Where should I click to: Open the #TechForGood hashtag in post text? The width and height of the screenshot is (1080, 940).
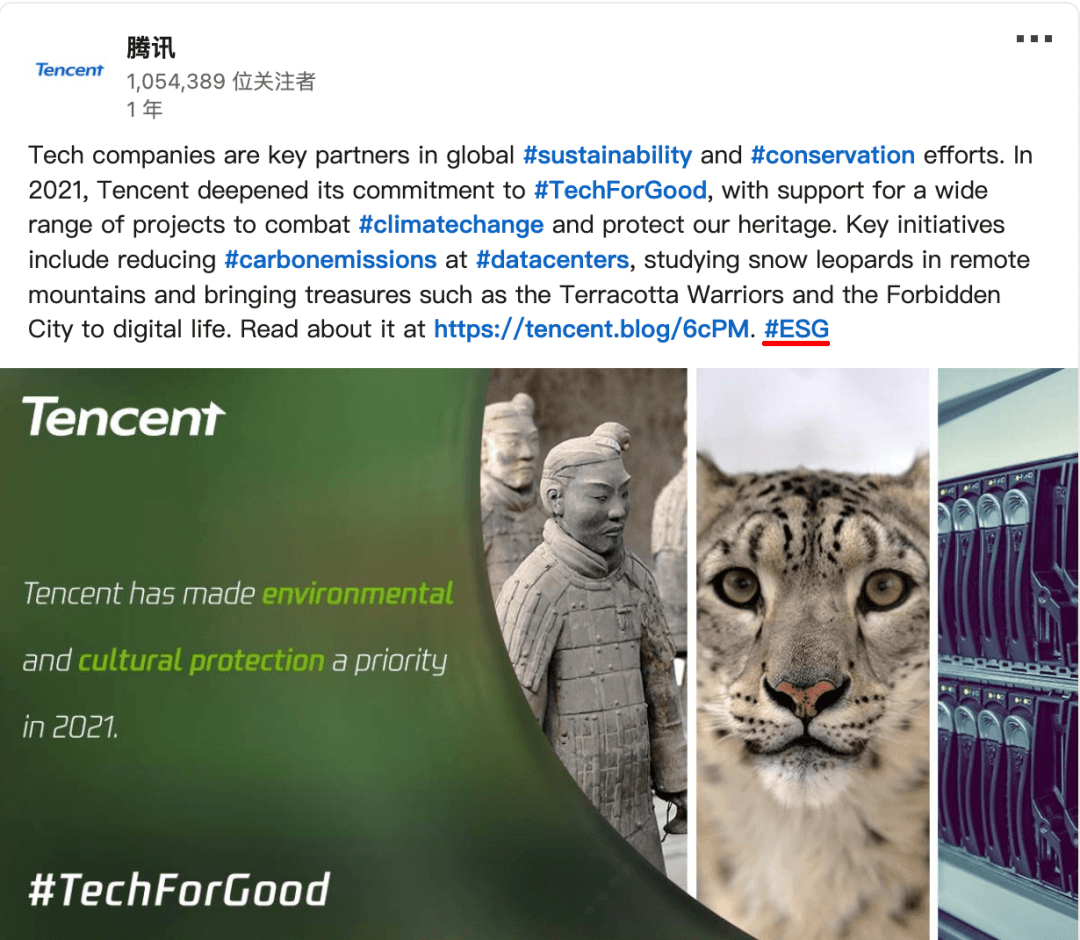(x=620, y=190)
